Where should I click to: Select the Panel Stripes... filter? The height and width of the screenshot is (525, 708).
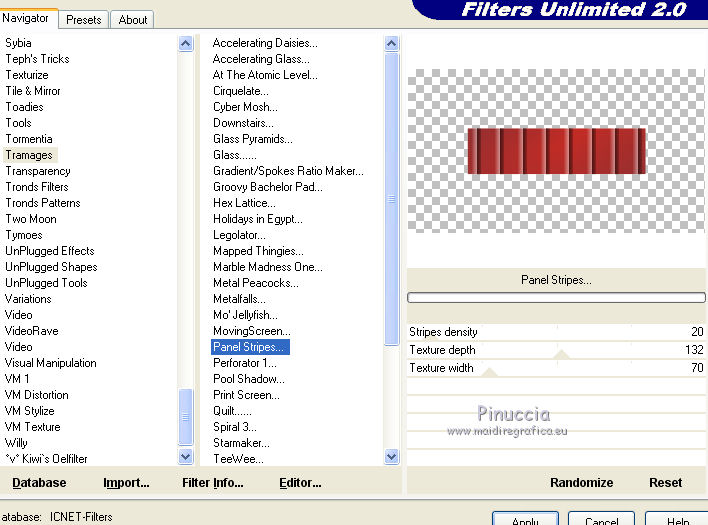click(251, 347)
